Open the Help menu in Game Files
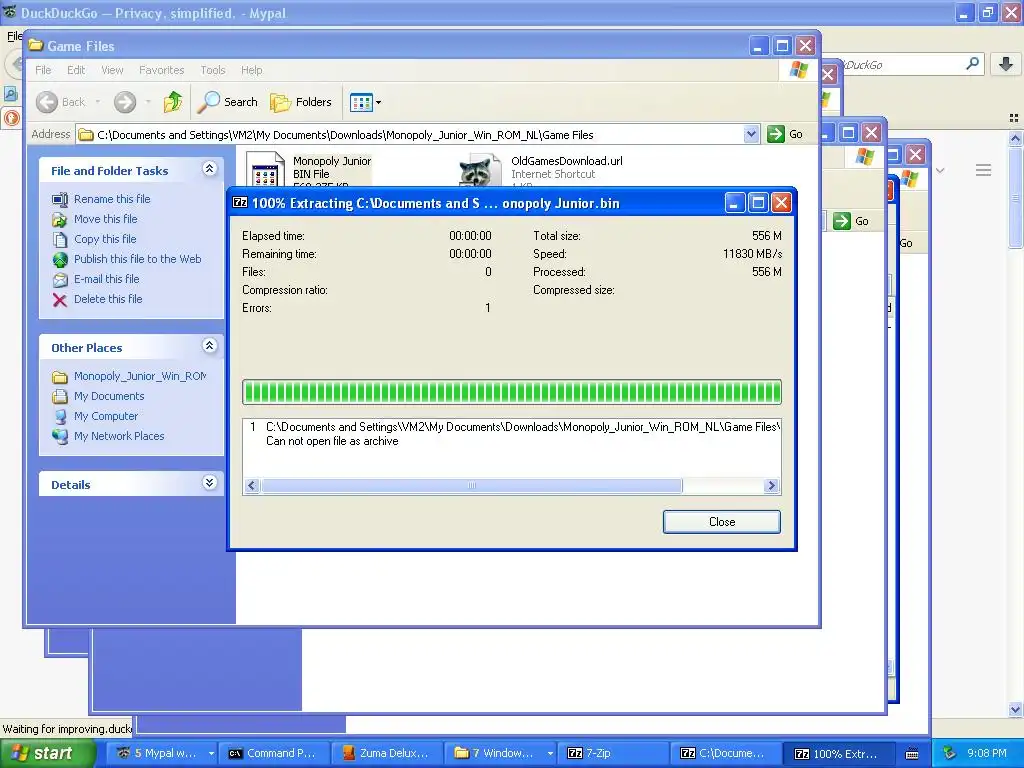The width and height of the screenshot is (1024, 768). point(251,70)
